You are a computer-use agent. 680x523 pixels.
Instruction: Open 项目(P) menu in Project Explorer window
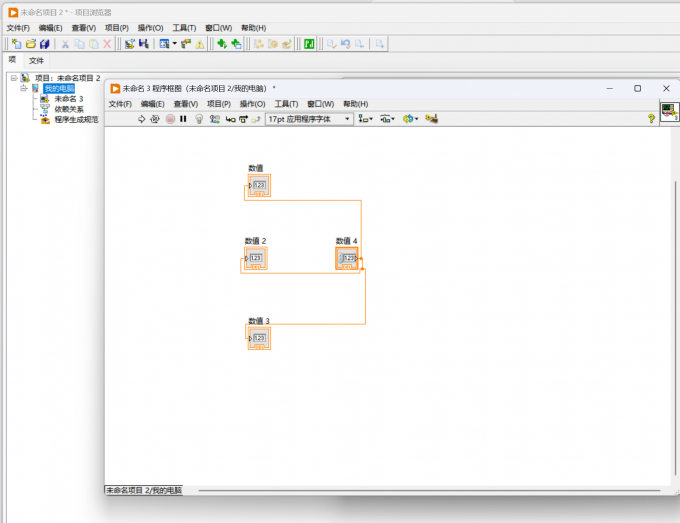pos(117,28)
